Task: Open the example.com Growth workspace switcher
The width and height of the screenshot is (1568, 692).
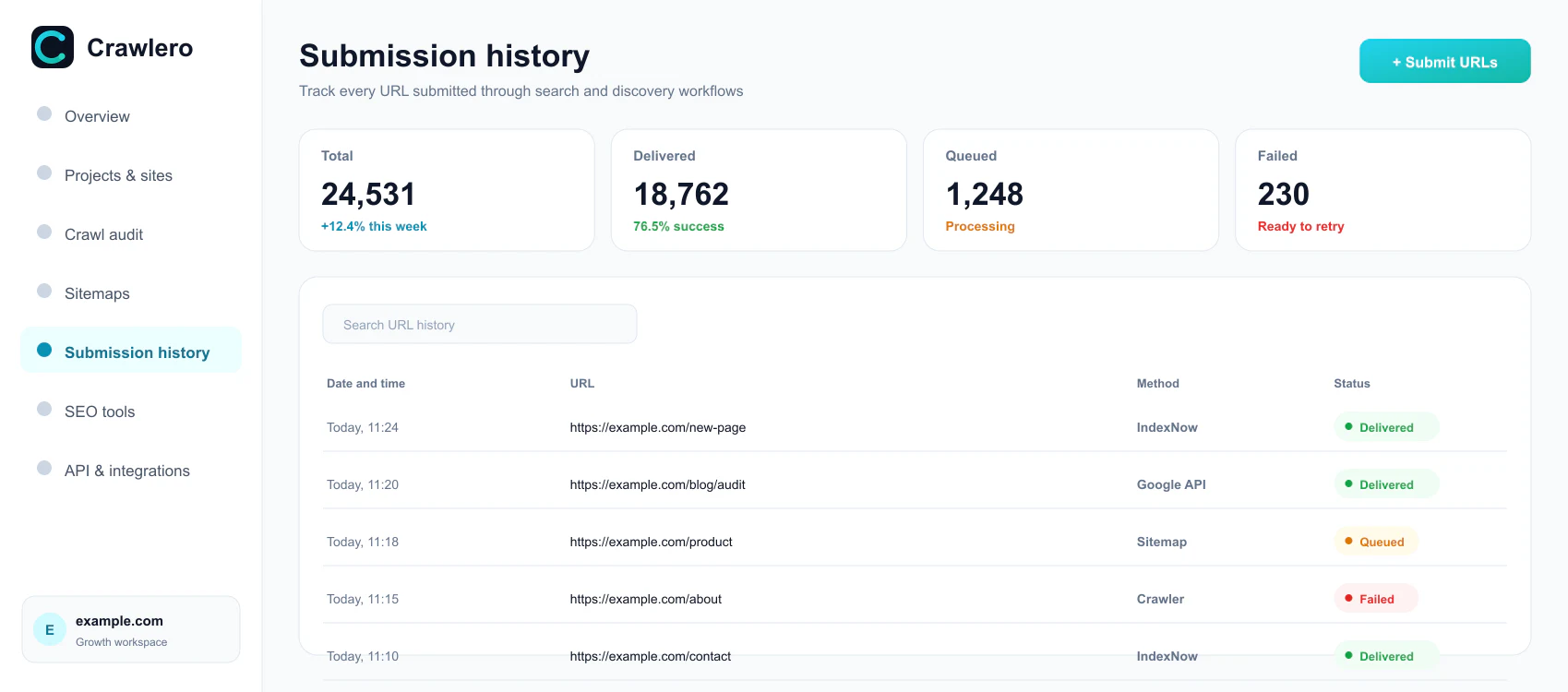Action: pos(131,629)
